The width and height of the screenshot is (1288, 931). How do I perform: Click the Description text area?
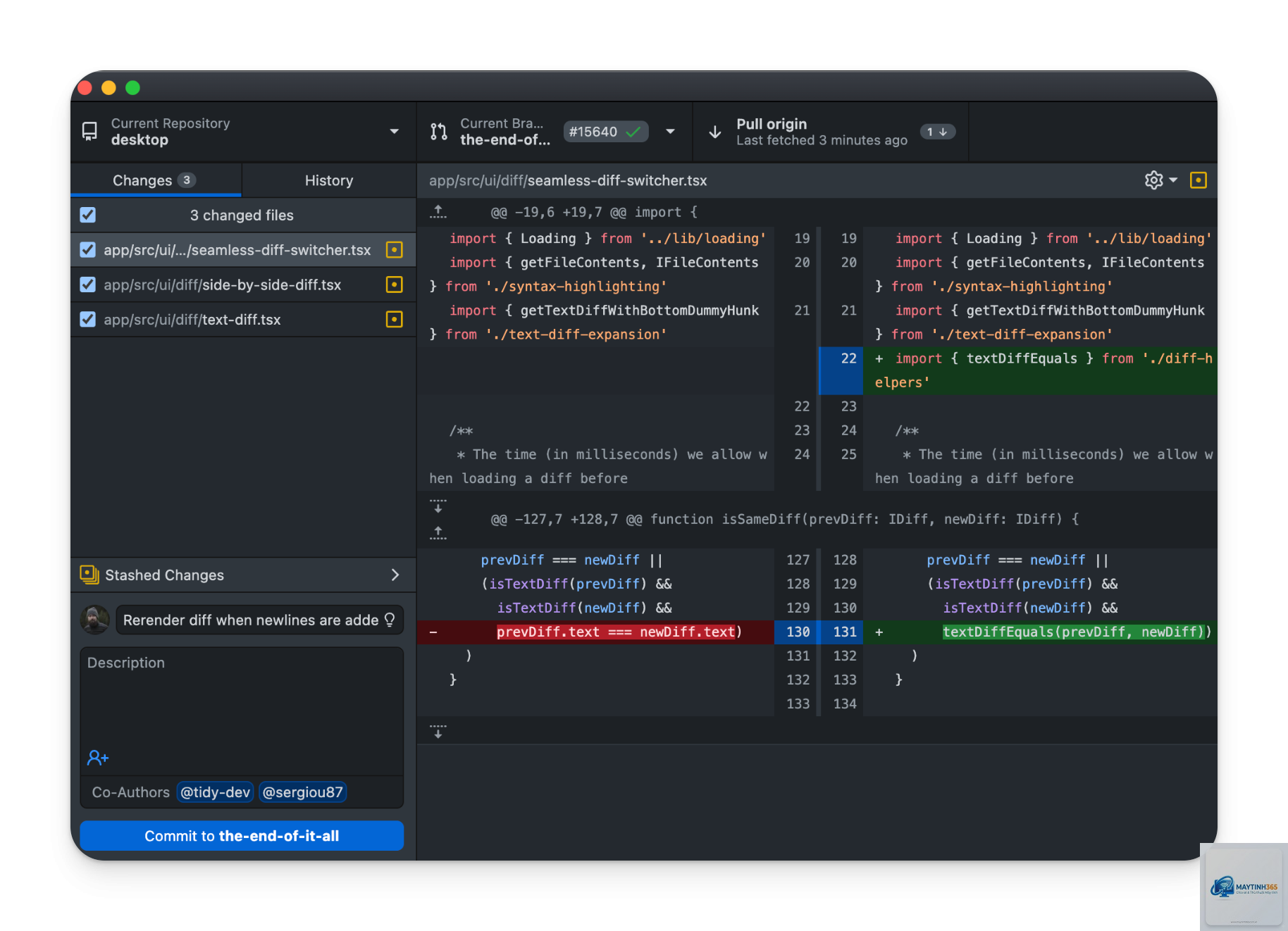[x=242, y=711]
